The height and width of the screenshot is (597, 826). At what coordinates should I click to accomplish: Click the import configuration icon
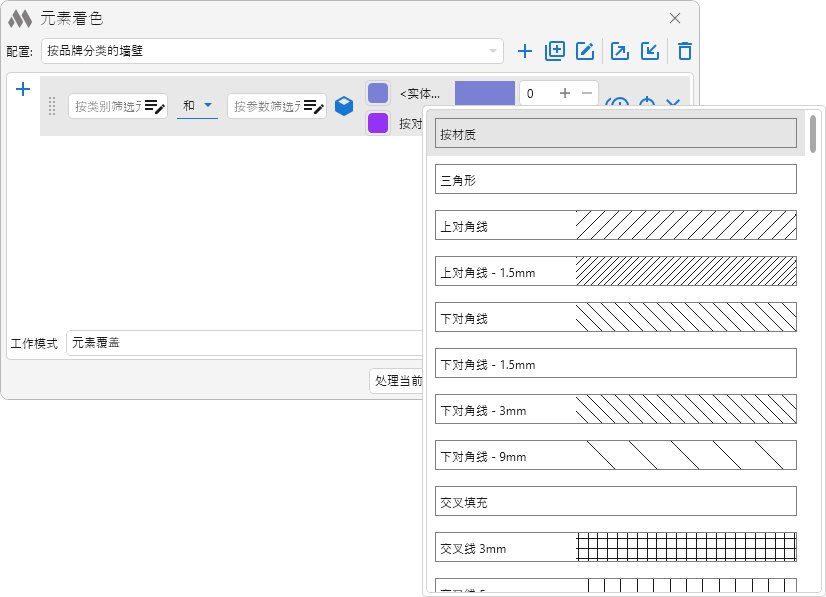point(650,51)
